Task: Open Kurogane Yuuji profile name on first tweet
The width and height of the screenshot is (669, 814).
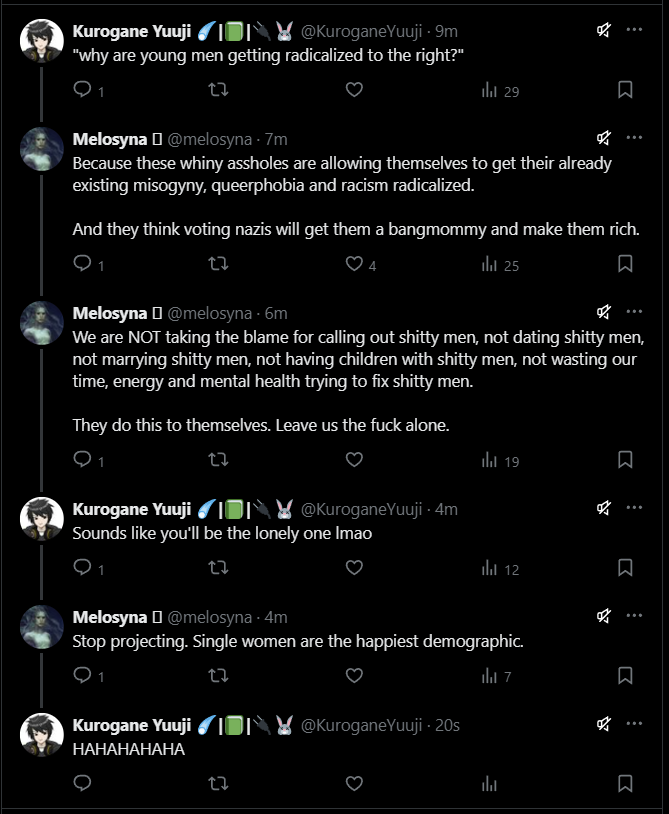Action: coord(131,31)
